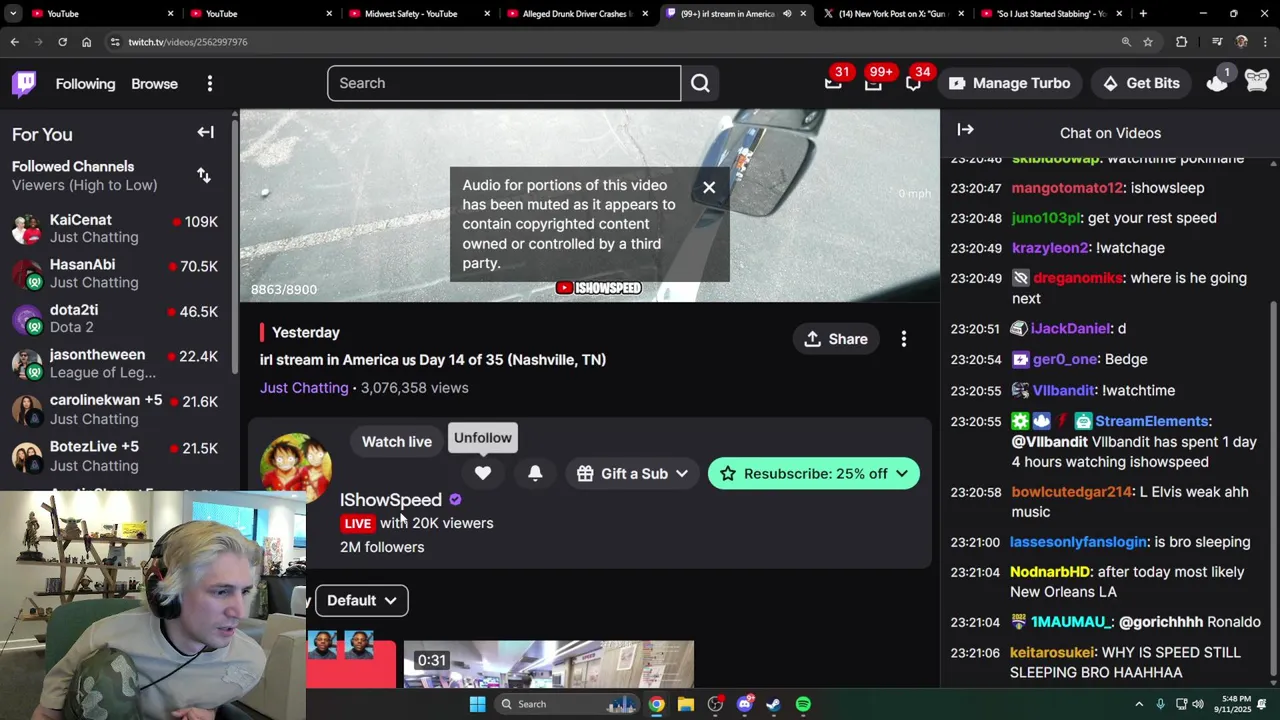This screenshot has height=720, width=1280.
Task: Click the IShowSpeed channel avatar
Action: (296, 467)
